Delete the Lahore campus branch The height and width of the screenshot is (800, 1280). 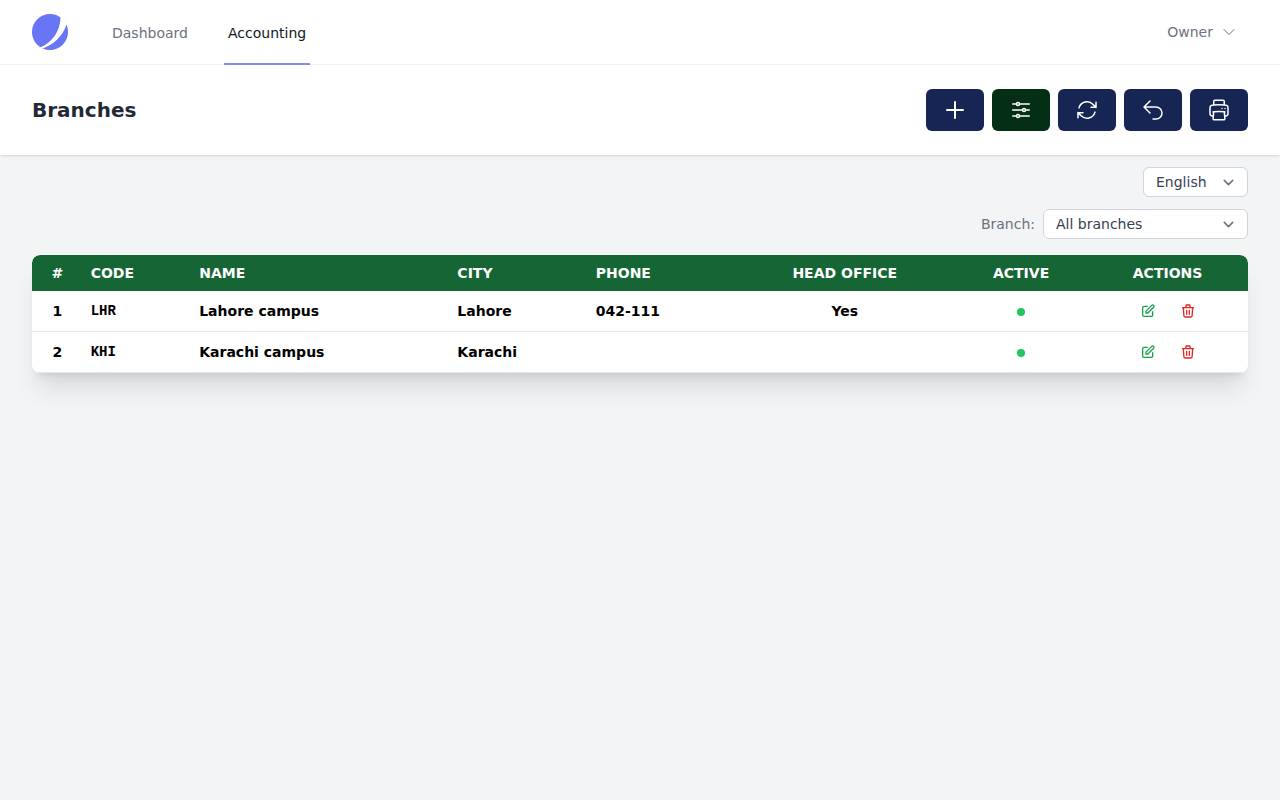tap(1188, 311)
